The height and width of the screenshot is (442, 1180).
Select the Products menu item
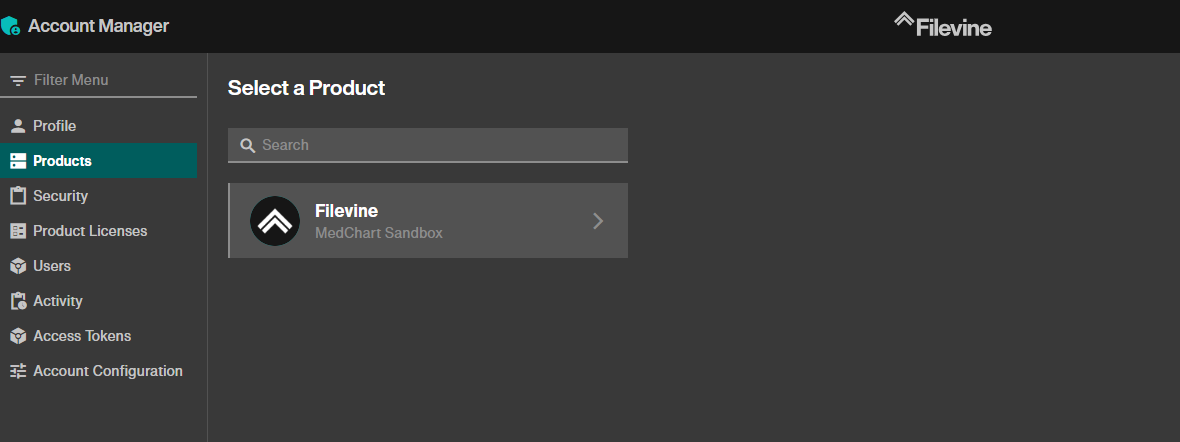click(99, 161)
